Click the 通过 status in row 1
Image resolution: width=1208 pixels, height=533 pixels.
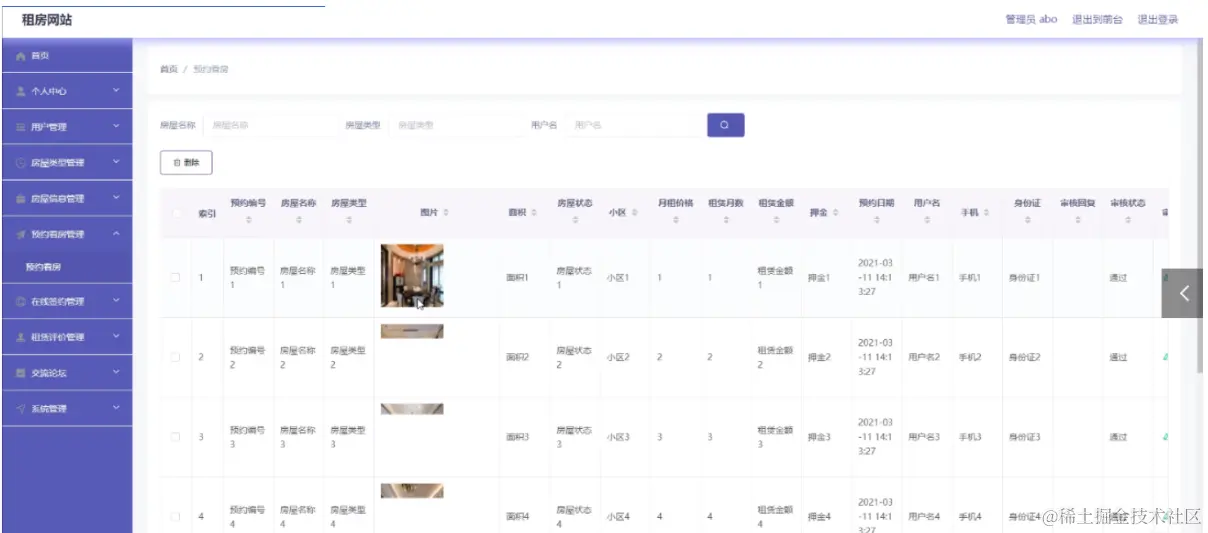(1118, 277)
